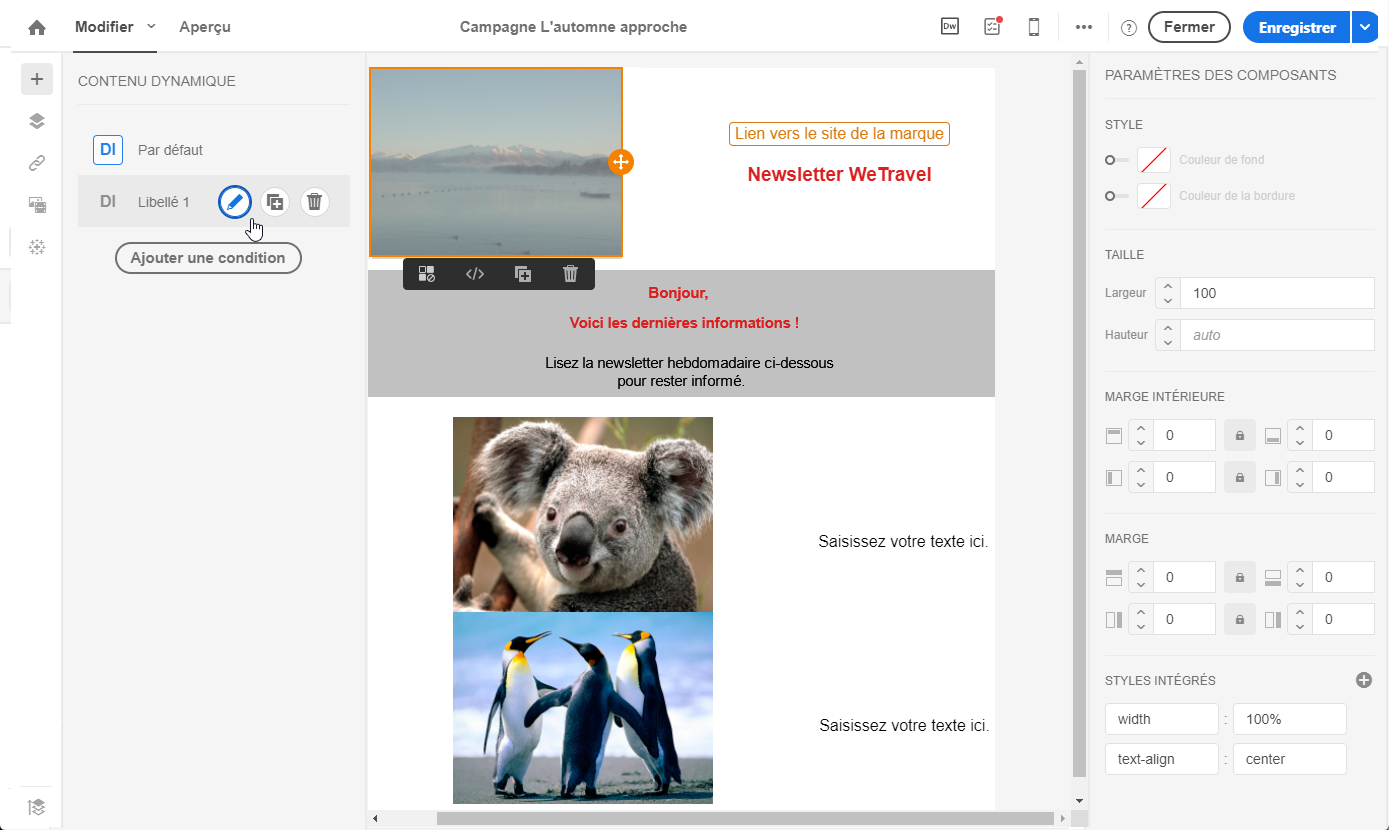
Task: Select the penguins image
Action: (x=583, y=708)
